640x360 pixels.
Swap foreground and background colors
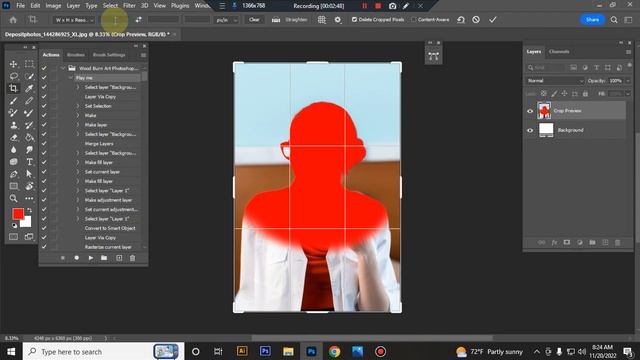[29, 210]
